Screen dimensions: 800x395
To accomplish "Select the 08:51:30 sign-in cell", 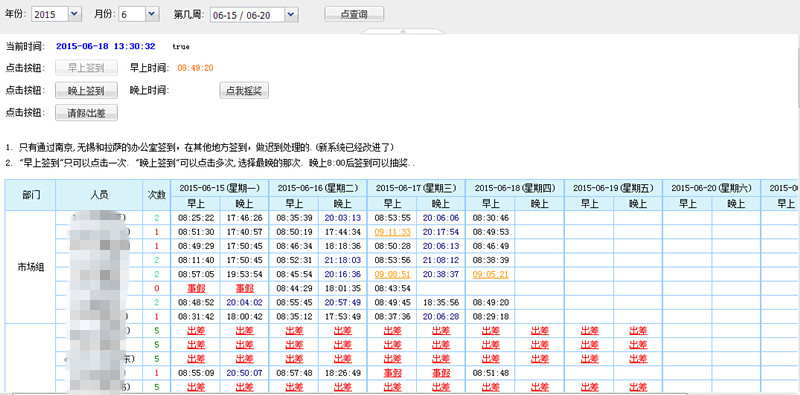I will 195,232.
